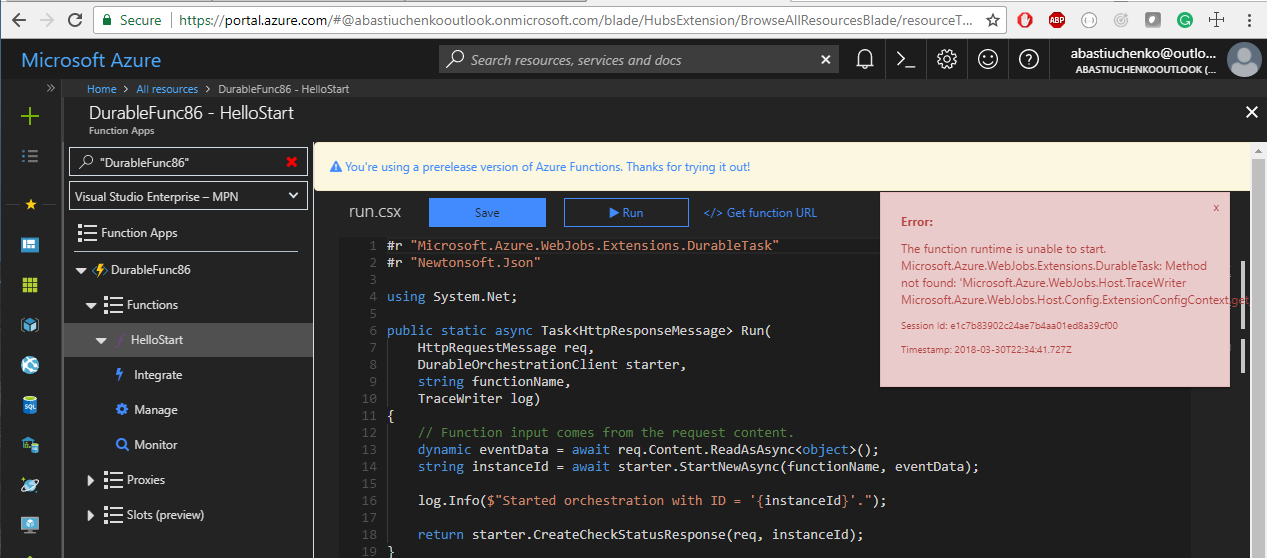Click the Get function URL link
Viewport: 1267px width, 558px height.
(x=760, y=213)
